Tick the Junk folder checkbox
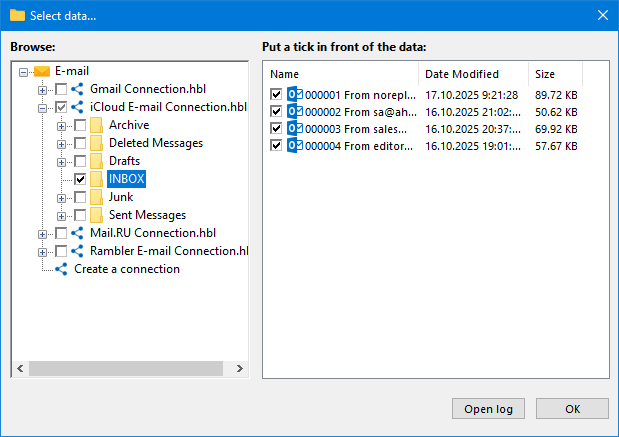 pos(80,197)
